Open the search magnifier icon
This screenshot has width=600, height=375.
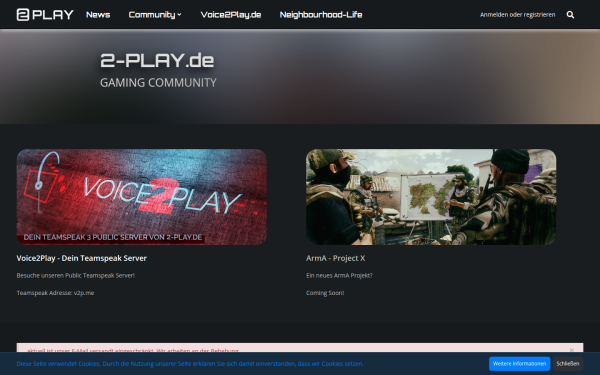[570, 15]
